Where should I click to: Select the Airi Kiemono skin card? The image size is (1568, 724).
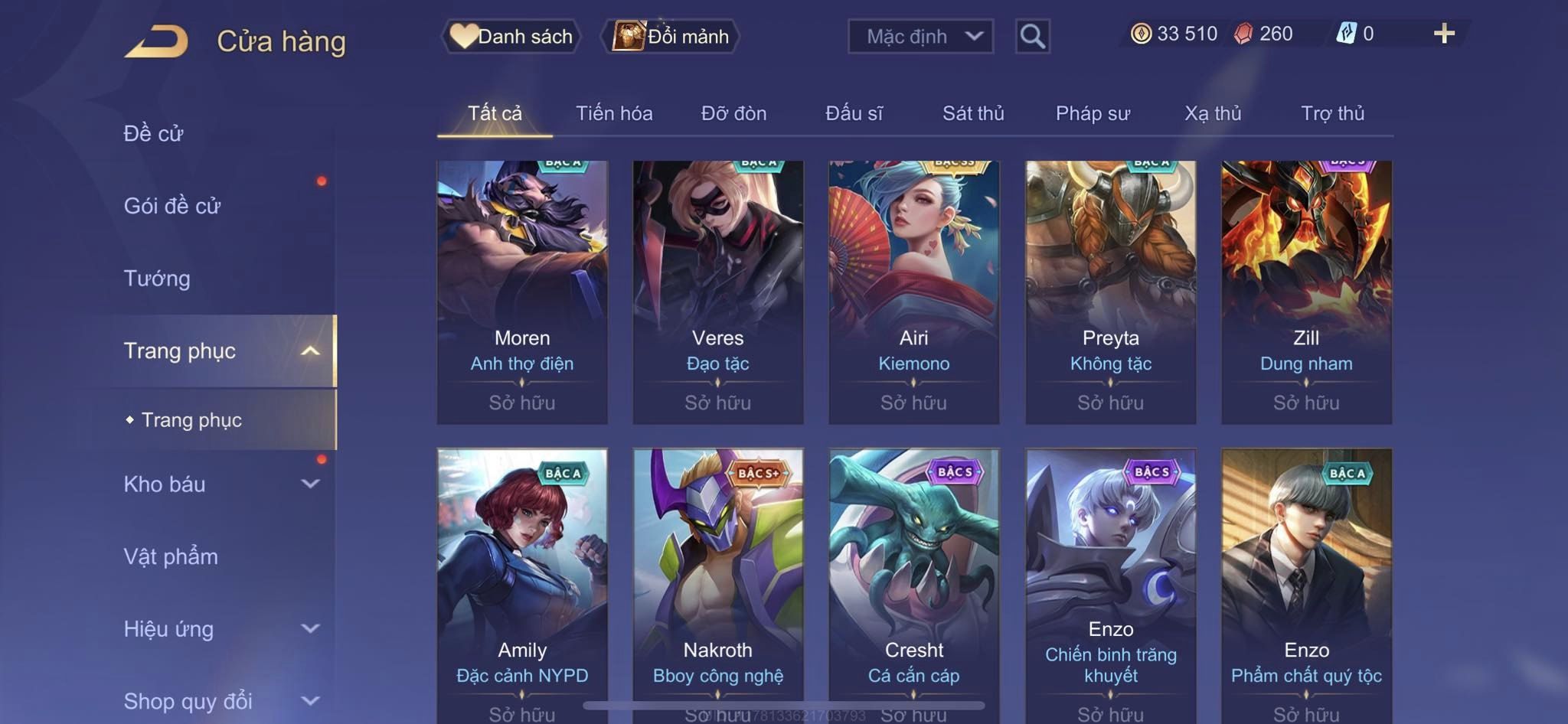[913, 292]
